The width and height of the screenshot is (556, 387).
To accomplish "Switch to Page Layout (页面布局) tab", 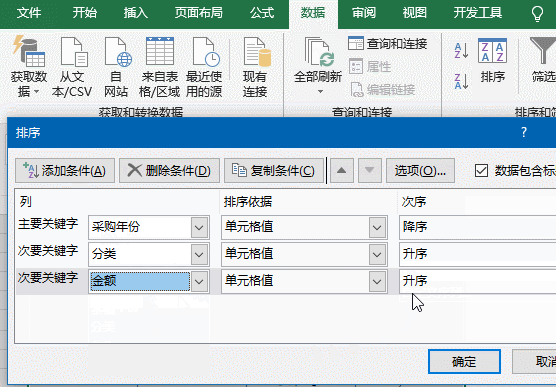I will coord(199,13).
